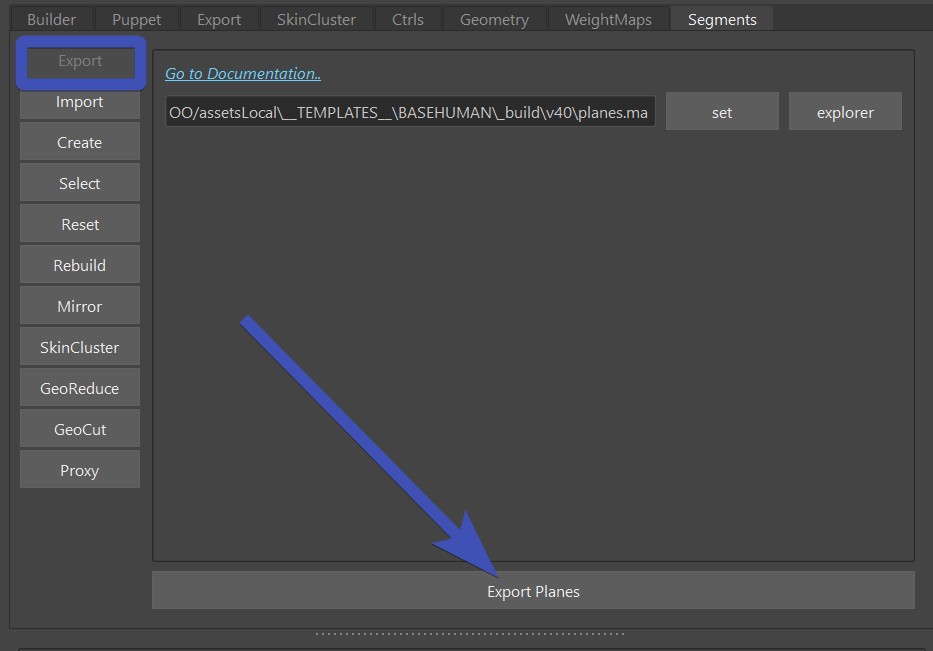Click the Create sidebar button
This screenshot has height=651, width=933.
[80, 143]
